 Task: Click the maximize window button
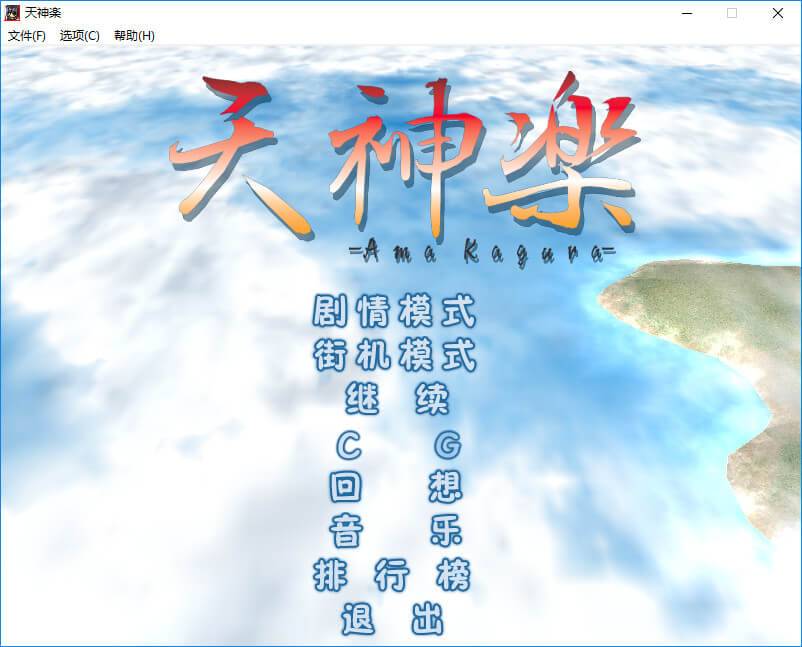click(x=732, y=13)
